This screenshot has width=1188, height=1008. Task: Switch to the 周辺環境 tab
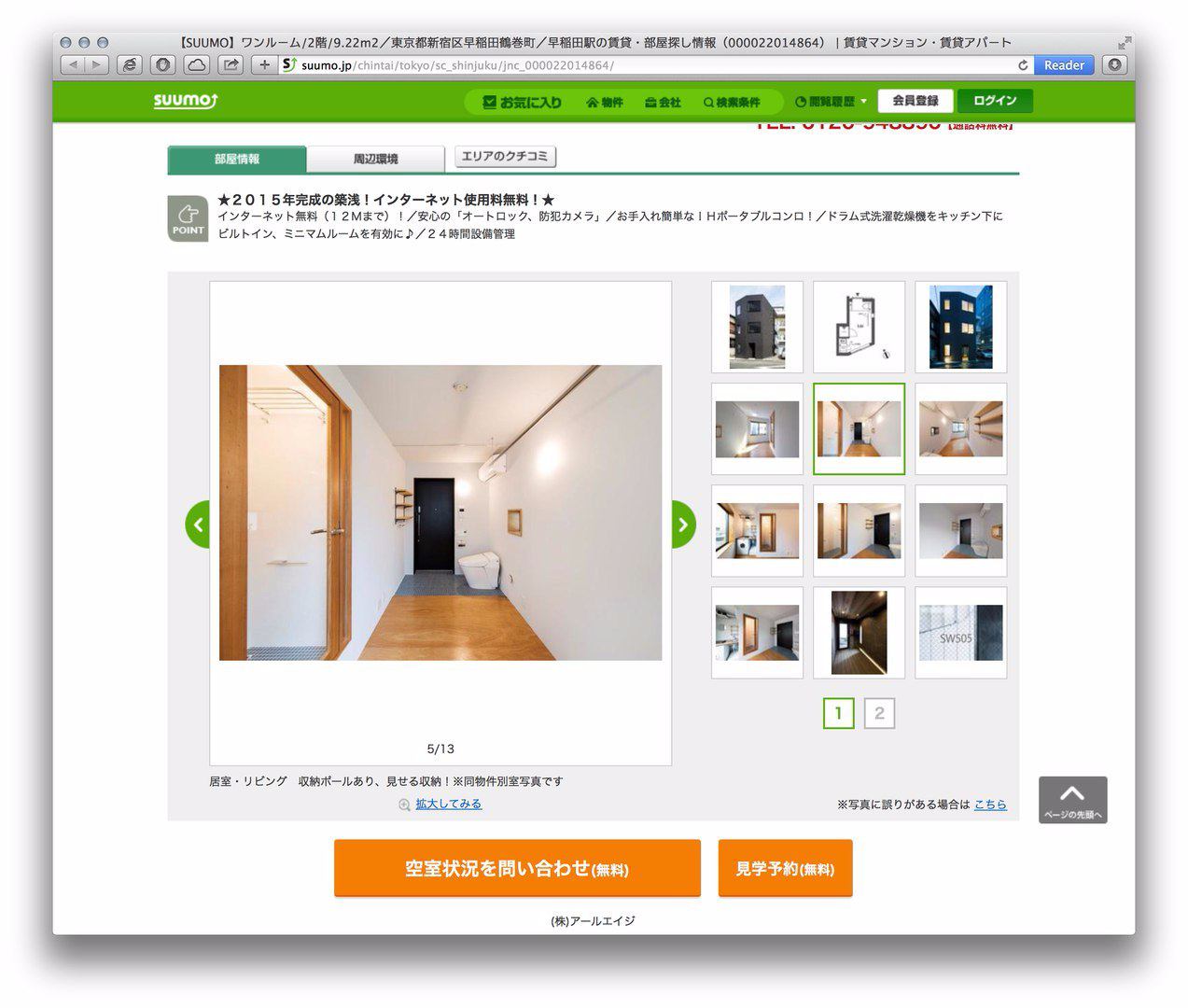coord(375,159)
